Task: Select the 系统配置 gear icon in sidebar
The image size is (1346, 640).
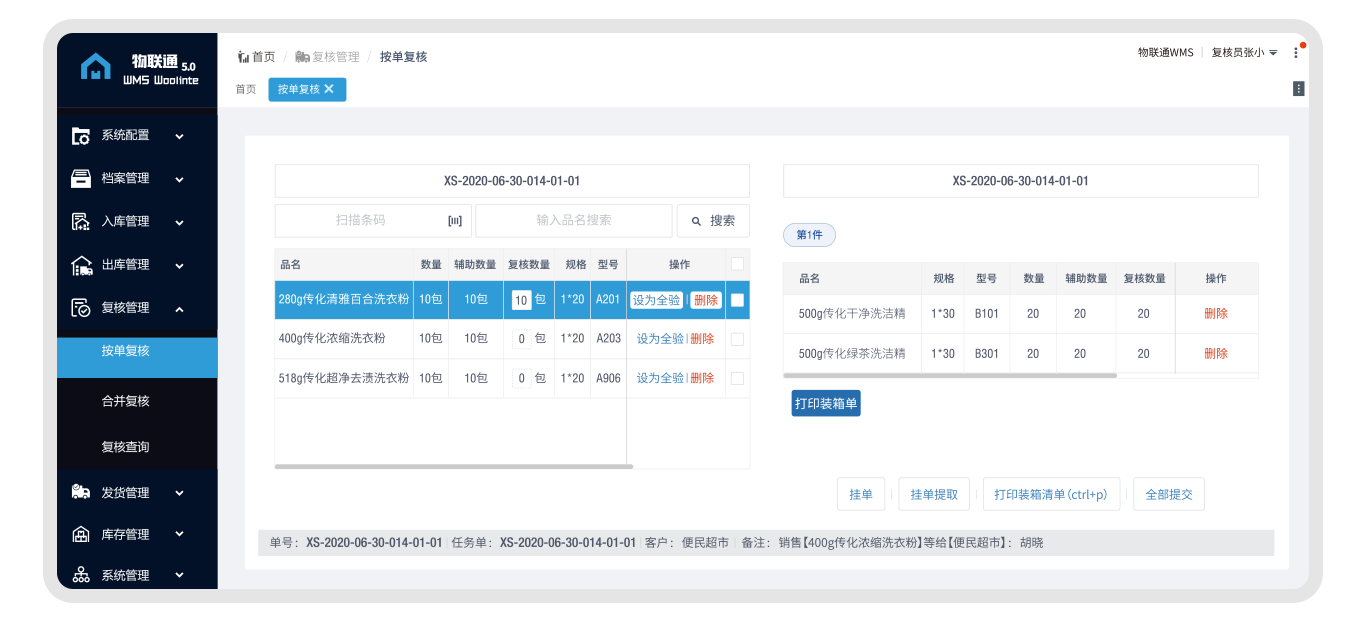Action: (x=81, y=135)
